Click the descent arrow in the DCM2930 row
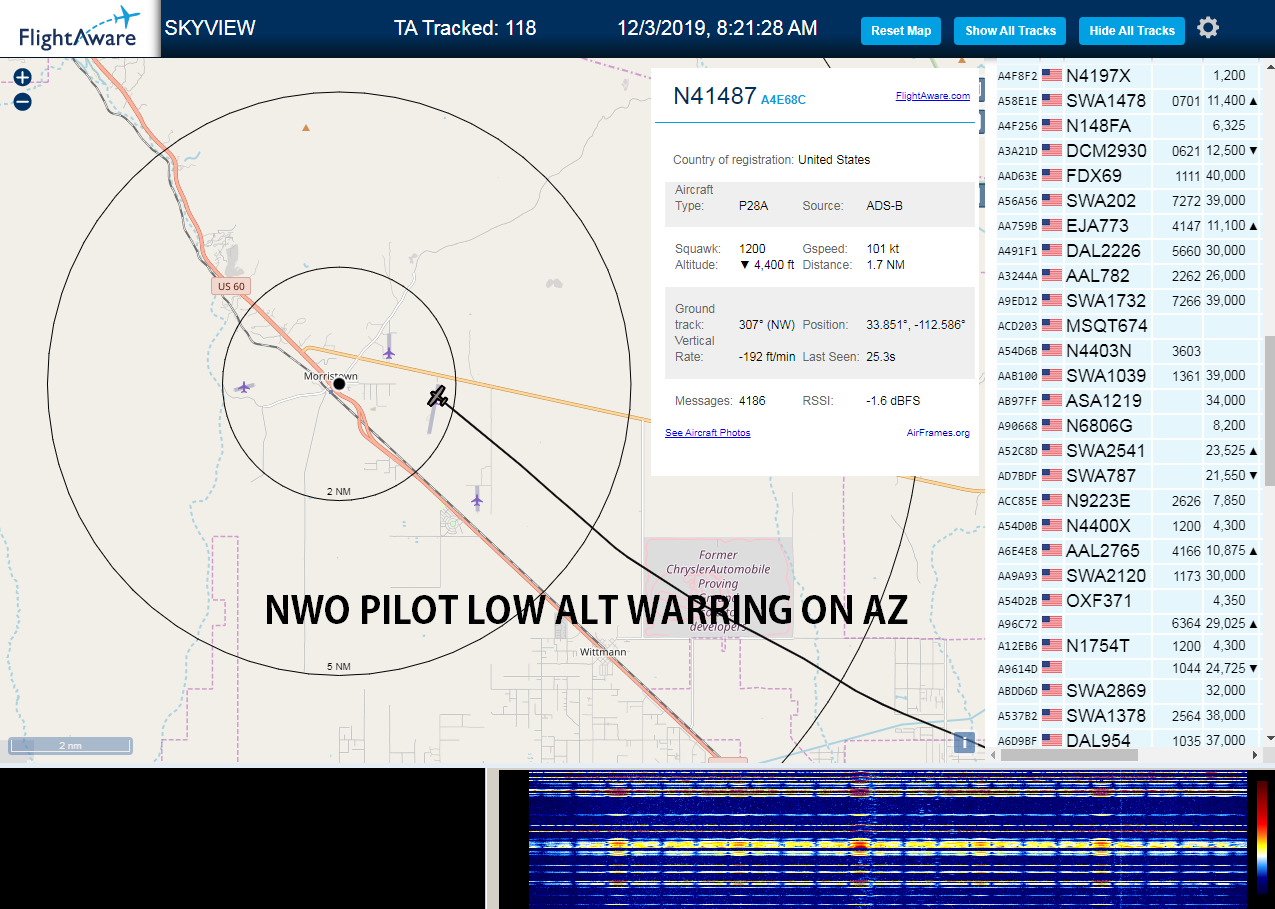Screen dimensions: 1275x909 (x=1254, y=151)
